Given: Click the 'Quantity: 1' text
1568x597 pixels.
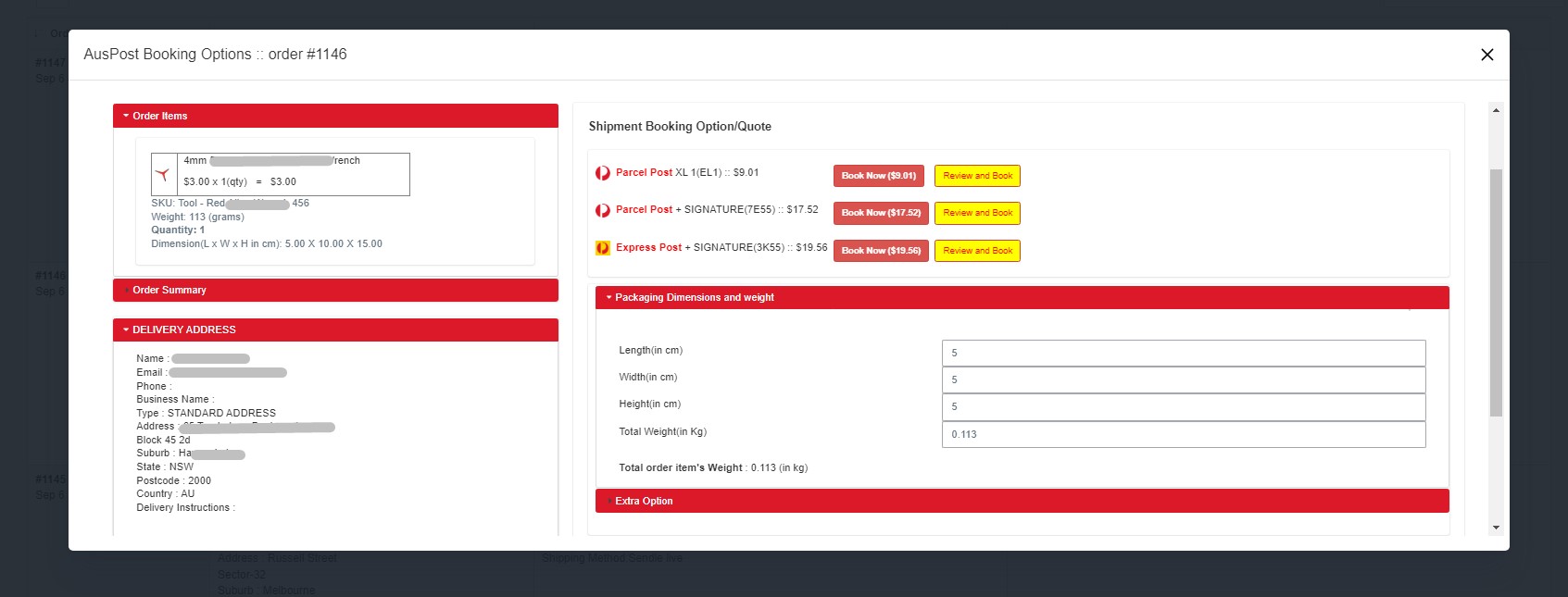Looking at the screenshot, I should pyautogui.click(x=178, y=230).
